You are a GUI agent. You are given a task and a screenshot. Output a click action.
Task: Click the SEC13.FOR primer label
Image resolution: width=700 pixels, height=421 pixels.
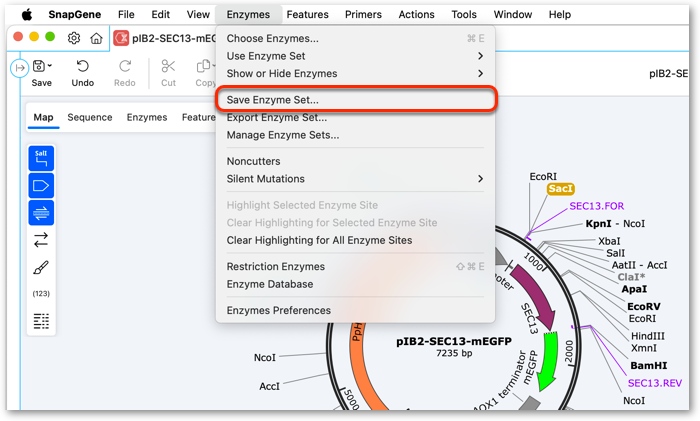coord(596,206)
